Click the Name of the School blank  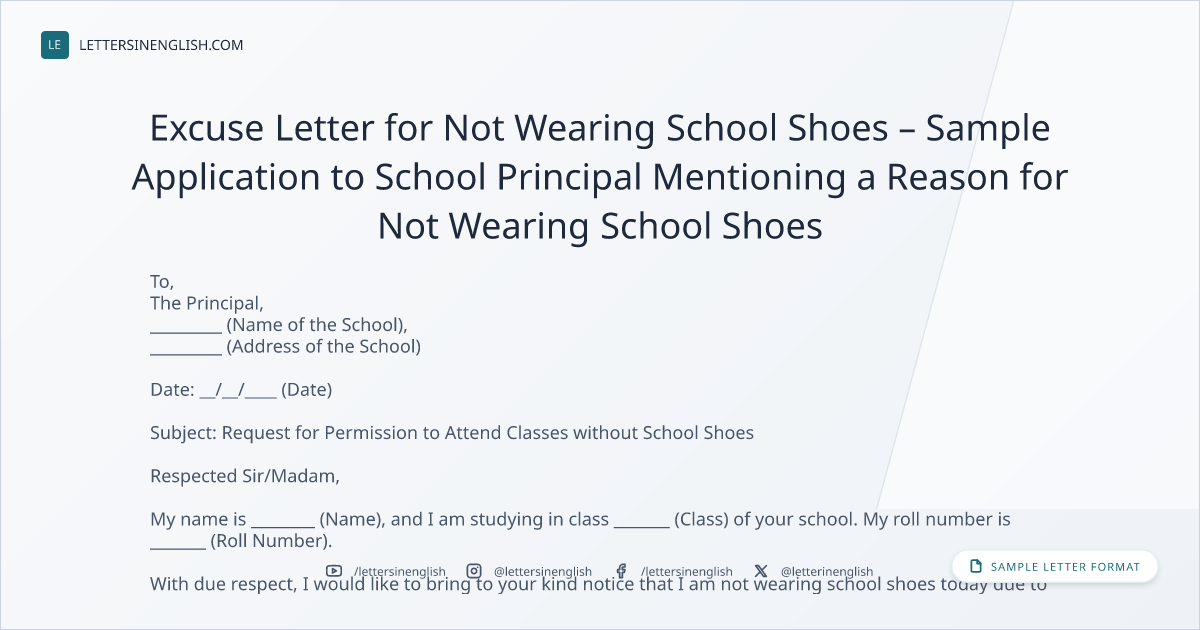coord(186,326)
